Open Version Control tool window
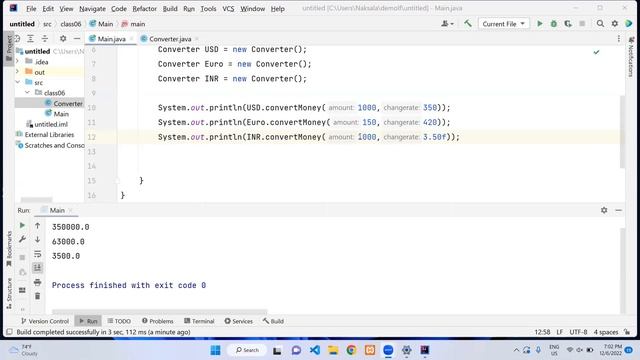640x360 pixels. 44,321
